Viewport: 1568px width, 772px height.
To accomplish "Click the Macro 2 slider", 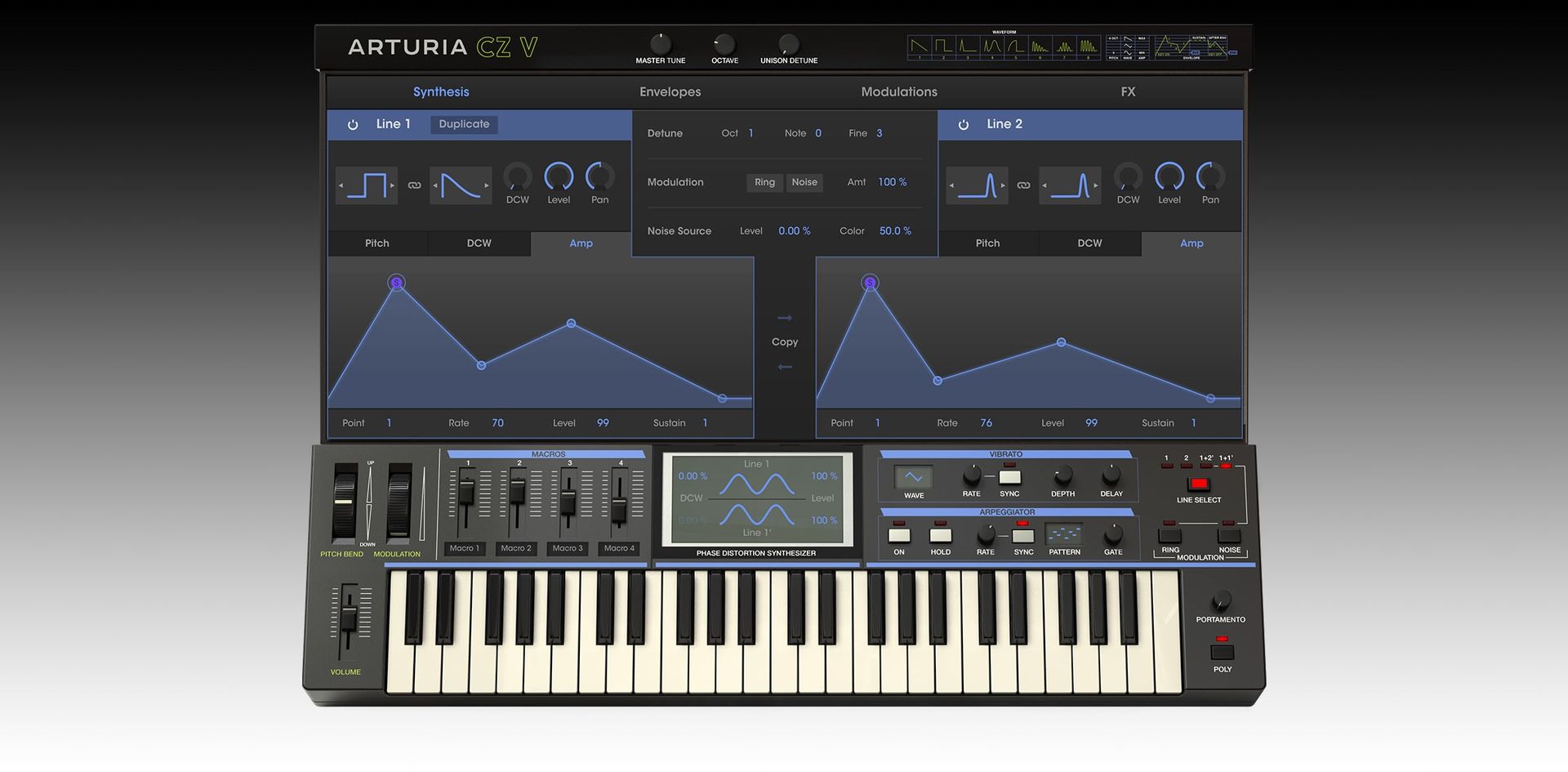I will click(517, 493).
